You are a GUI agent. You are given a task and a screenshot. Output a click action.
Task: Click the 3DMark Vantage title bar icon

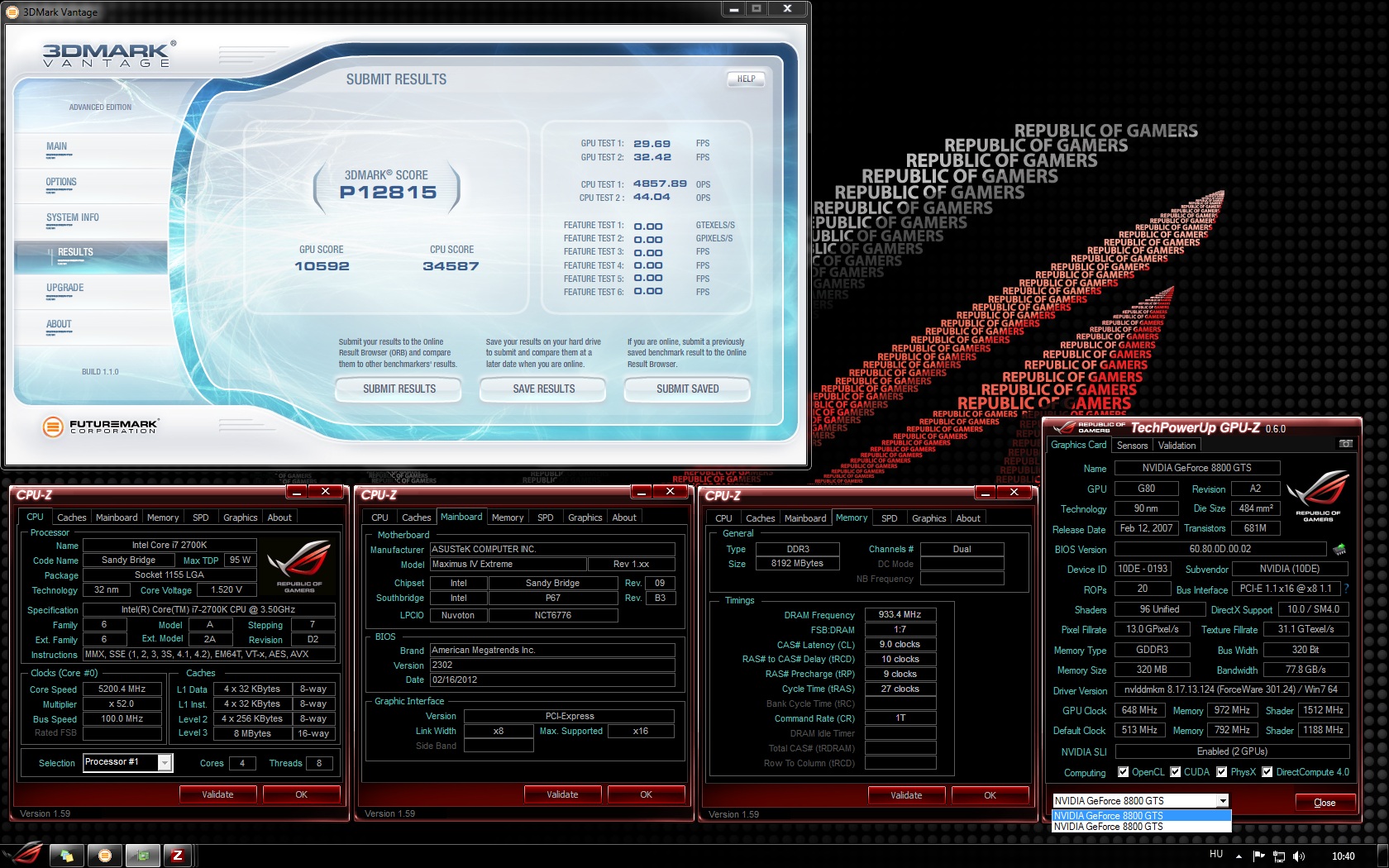12,12
